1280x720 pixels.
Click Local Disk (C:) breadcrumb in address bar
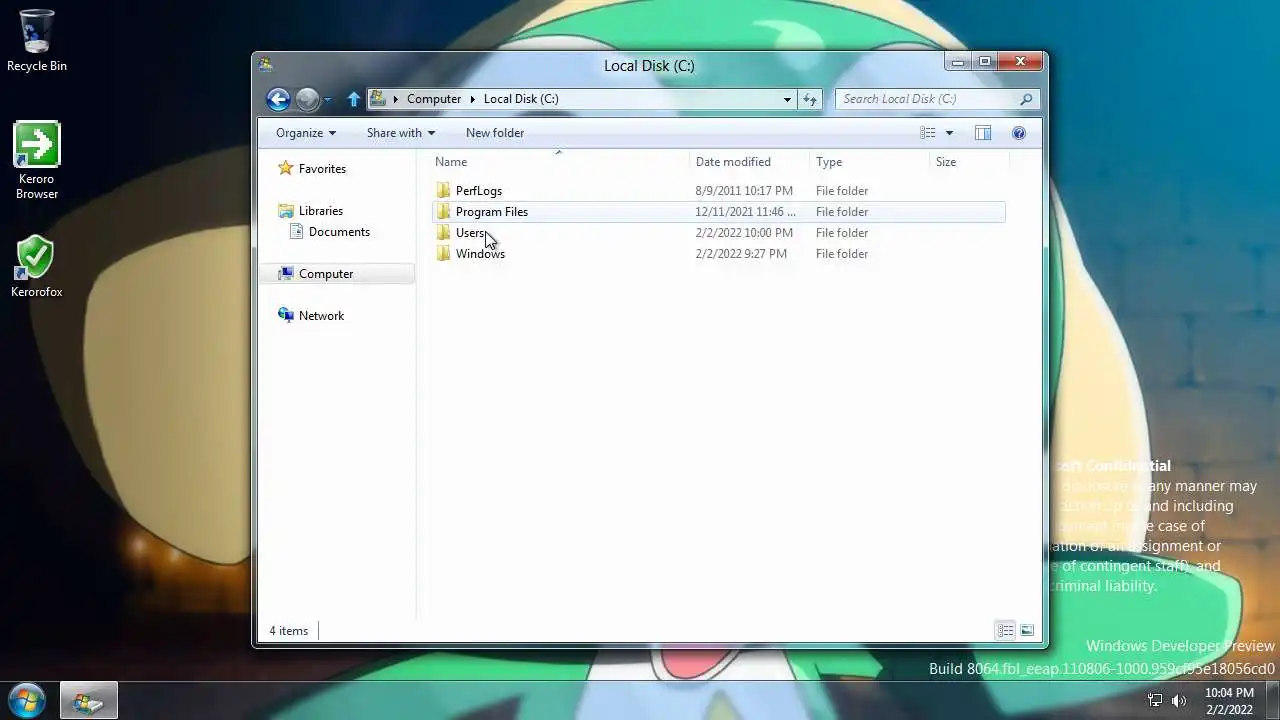(521, 99)
